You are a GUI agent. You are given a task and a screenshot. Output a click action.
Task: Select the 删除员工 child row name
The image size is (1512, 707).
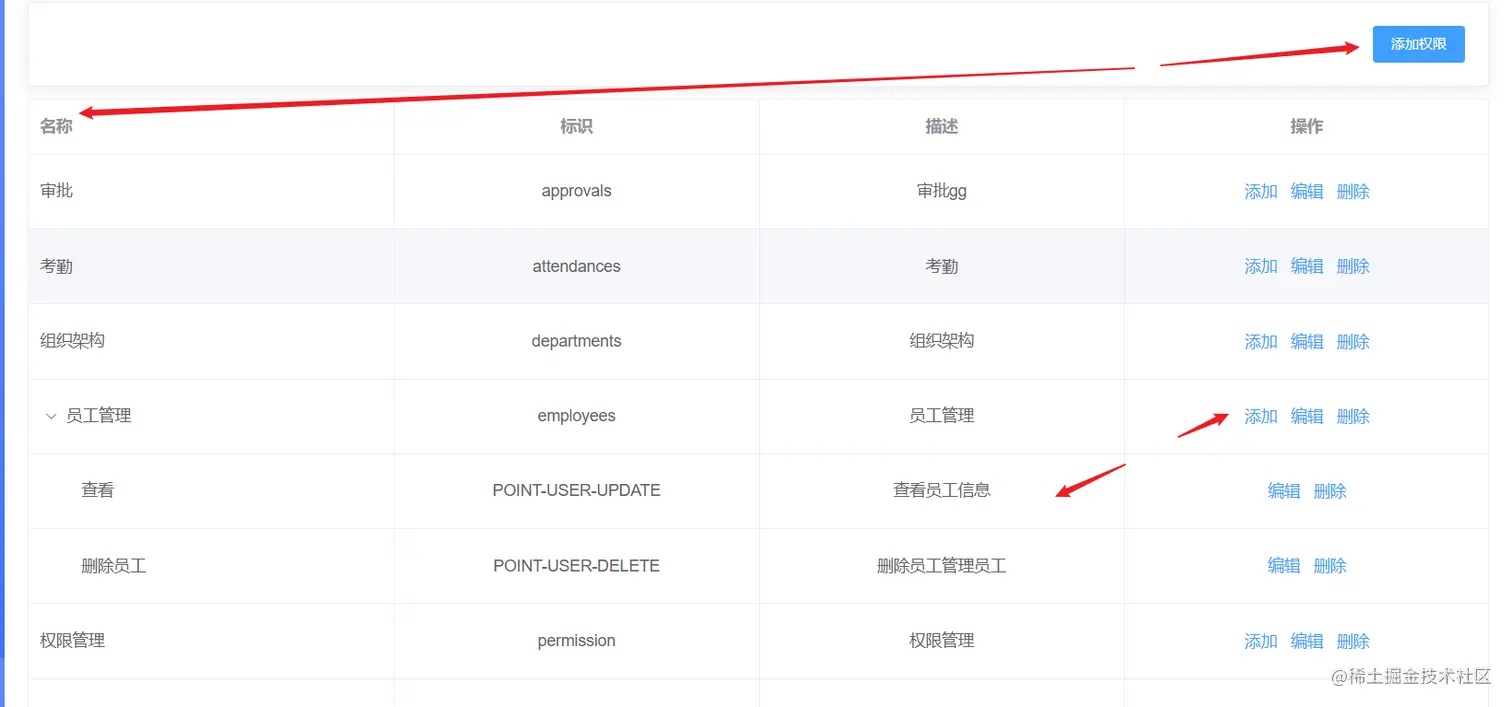[x=114, y=565]
